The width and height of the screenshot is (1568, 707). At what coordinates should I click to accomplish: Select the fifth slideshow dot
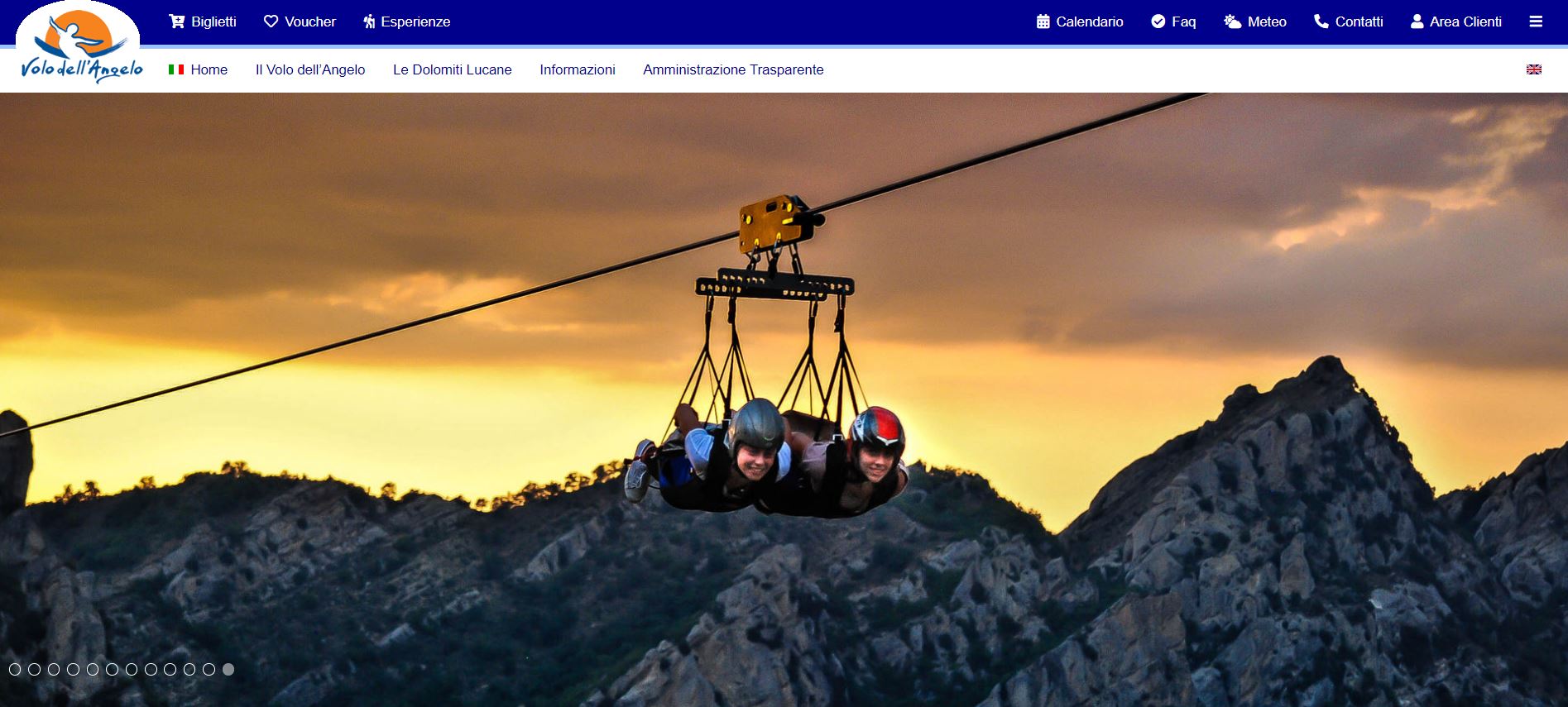coord(93,669)
